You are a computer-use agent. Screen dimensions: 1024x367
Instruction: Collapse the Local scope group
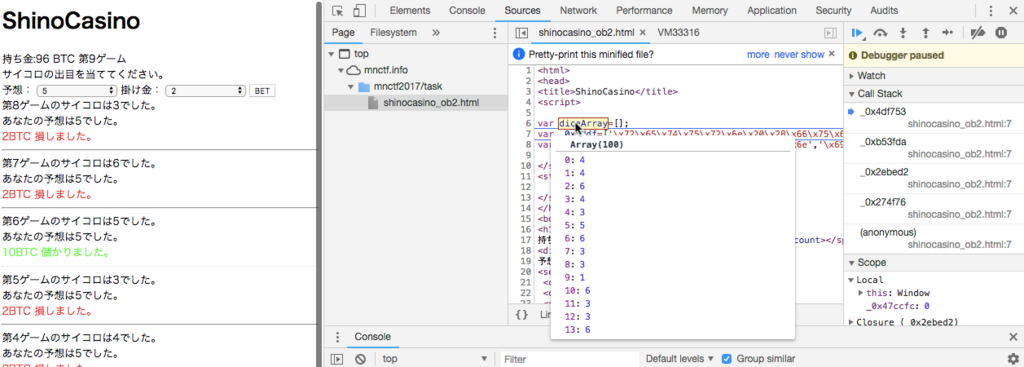tap(852, 280)
